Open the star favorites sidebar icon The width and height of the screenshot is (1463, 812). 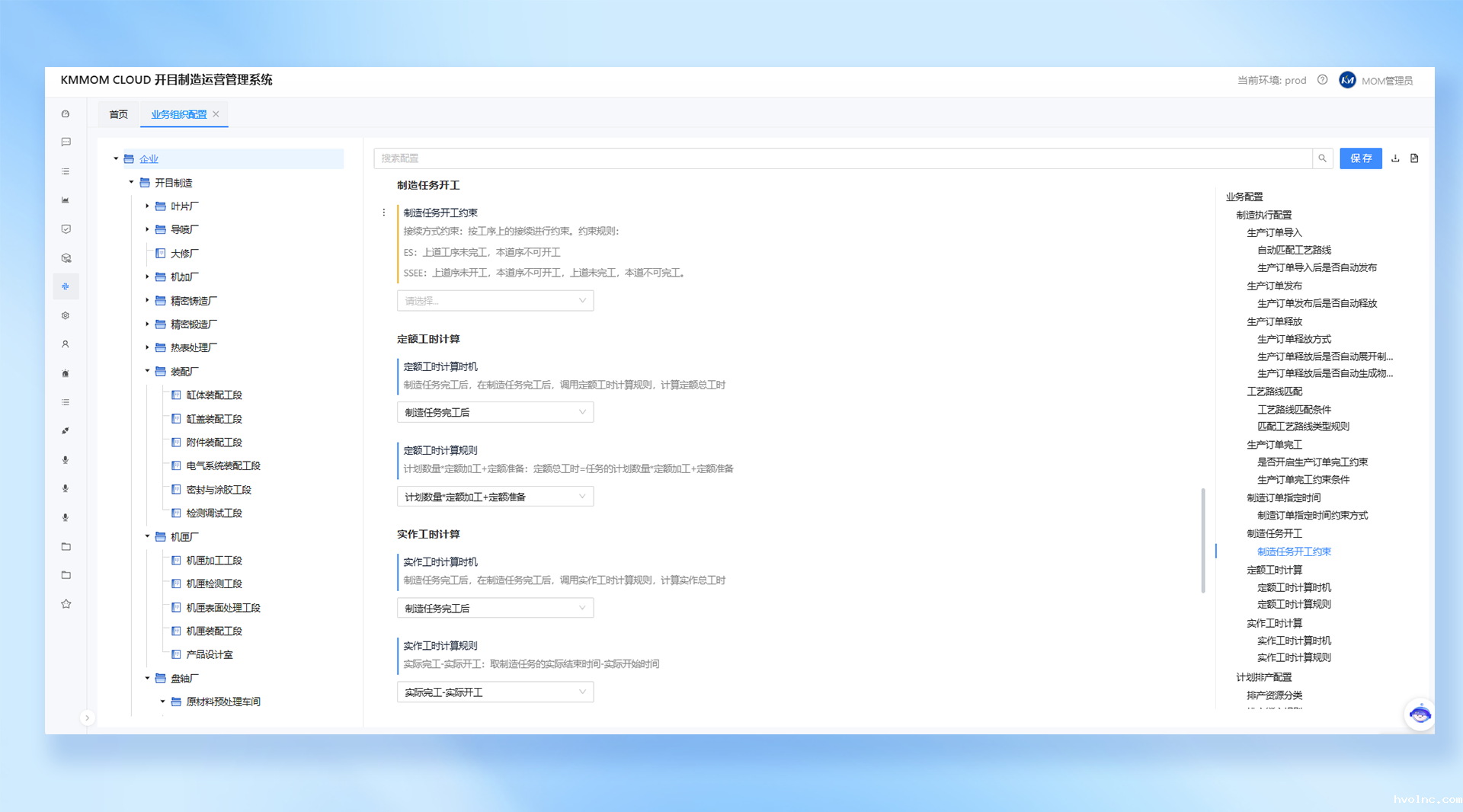coord(66,604)
